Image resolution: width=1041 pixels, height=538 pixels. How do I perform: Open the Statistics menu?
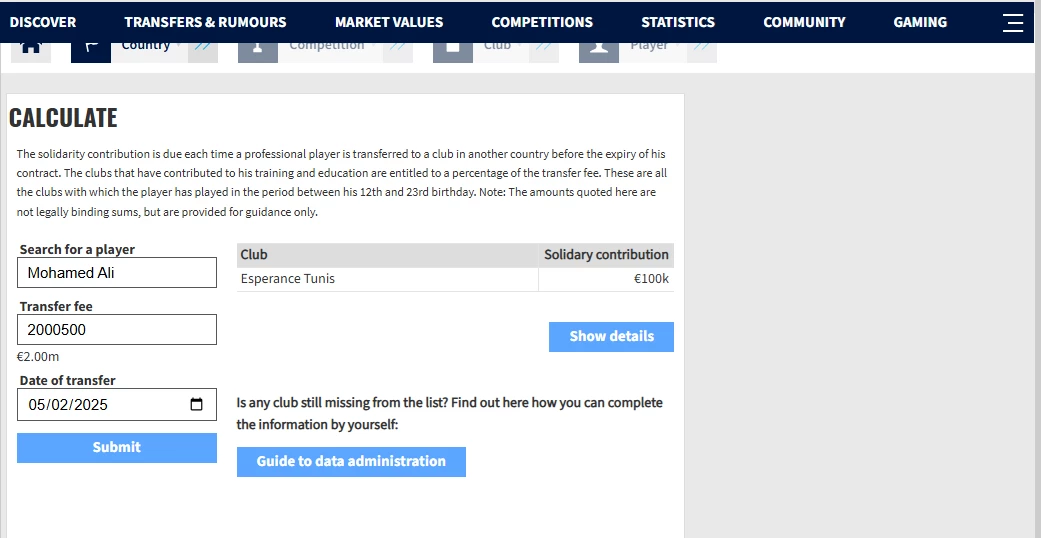[x=678, y=22]
